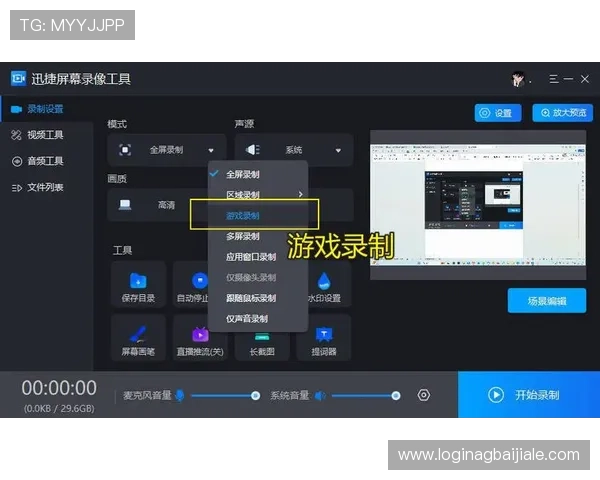Image resolution: width=600 pixels, height=480 pixels.
Task: Click the 高清 quality monitor icon
Action: (x=125, y=205)
